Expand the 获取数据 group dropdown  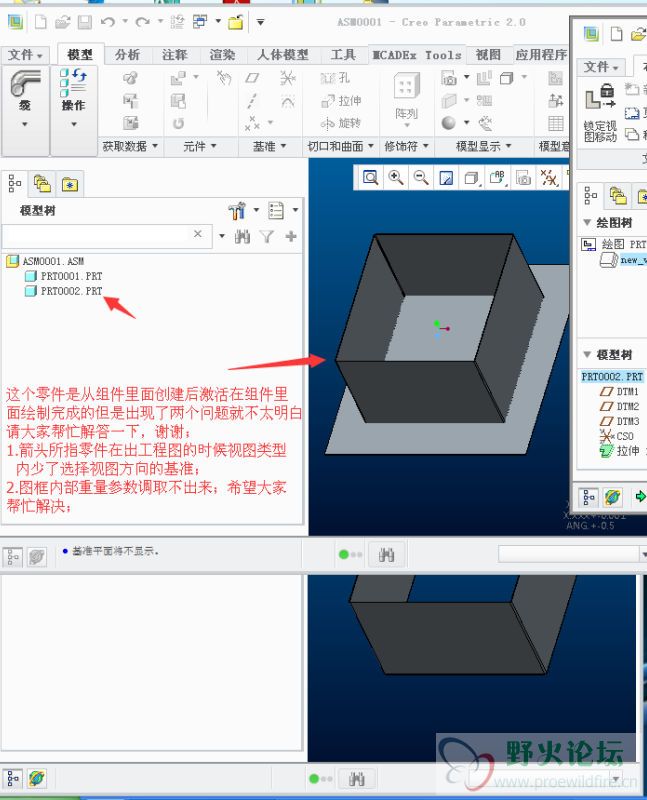click(x=130, y=146)
